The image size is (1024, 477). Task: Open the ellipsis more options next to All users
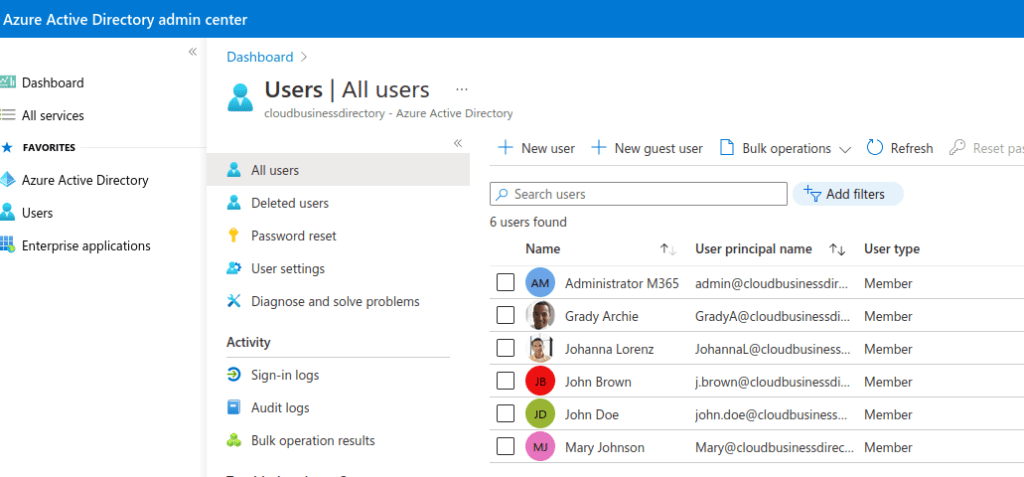pyautogui.click(x=462, y=90)
